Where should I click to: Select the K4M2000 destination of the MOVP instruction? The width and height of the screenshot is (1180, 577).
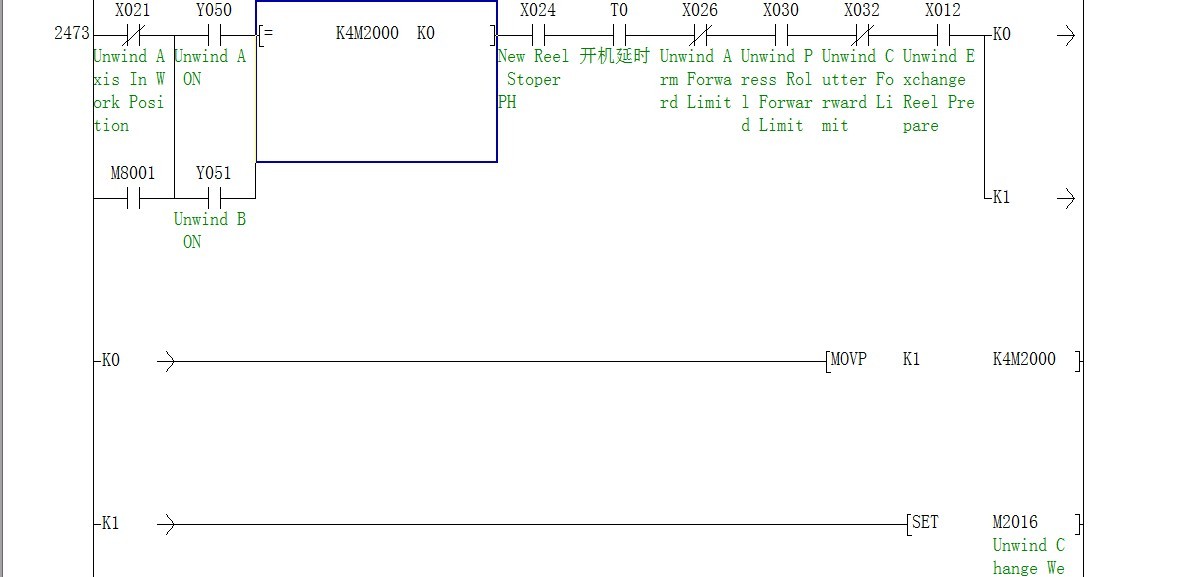(x=1023, y=360)
